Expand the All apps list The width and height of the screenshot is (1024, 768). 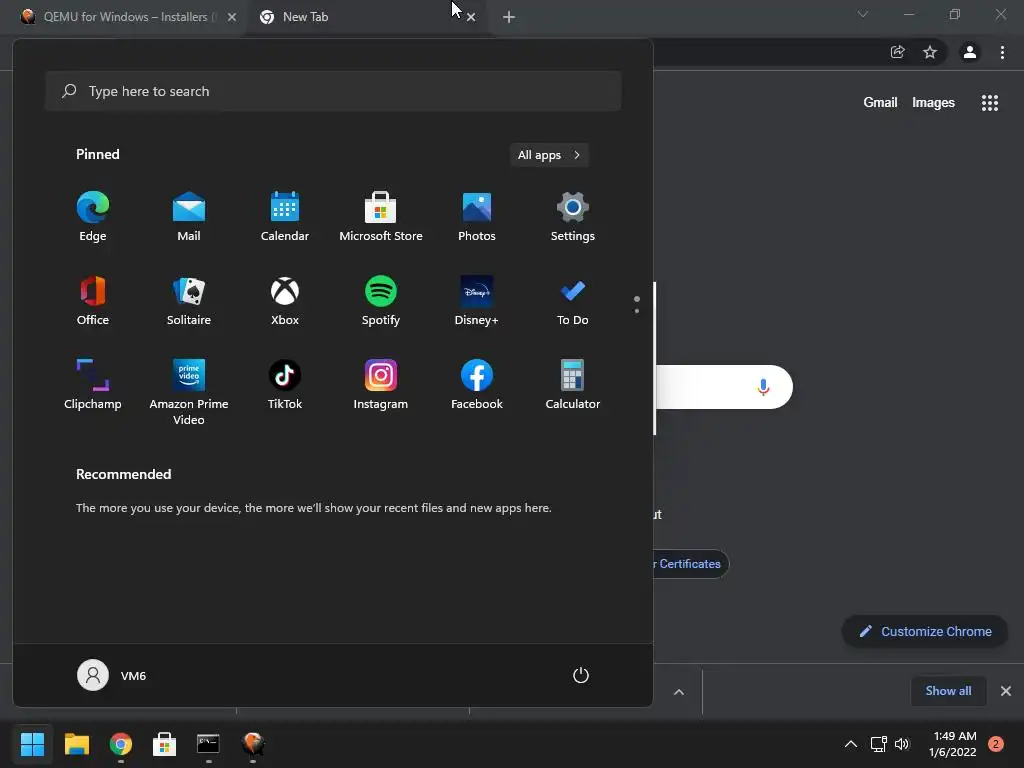(549, 155)
